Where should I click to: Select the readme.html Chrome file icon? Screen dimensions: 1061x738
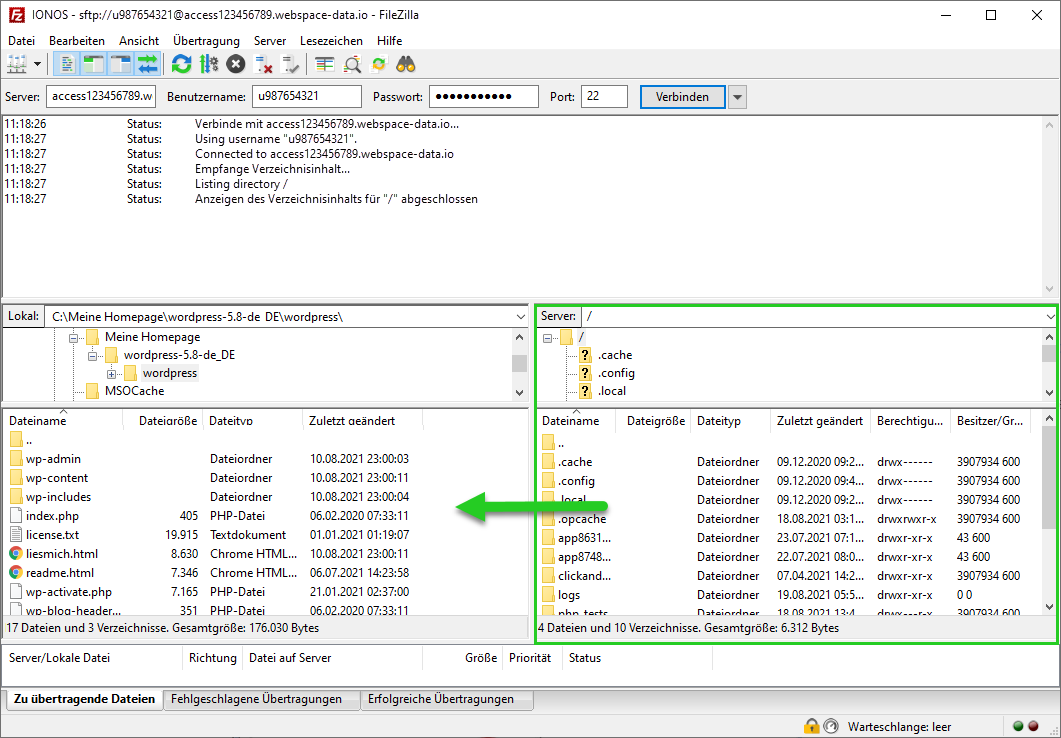click(x=16, y=572)
